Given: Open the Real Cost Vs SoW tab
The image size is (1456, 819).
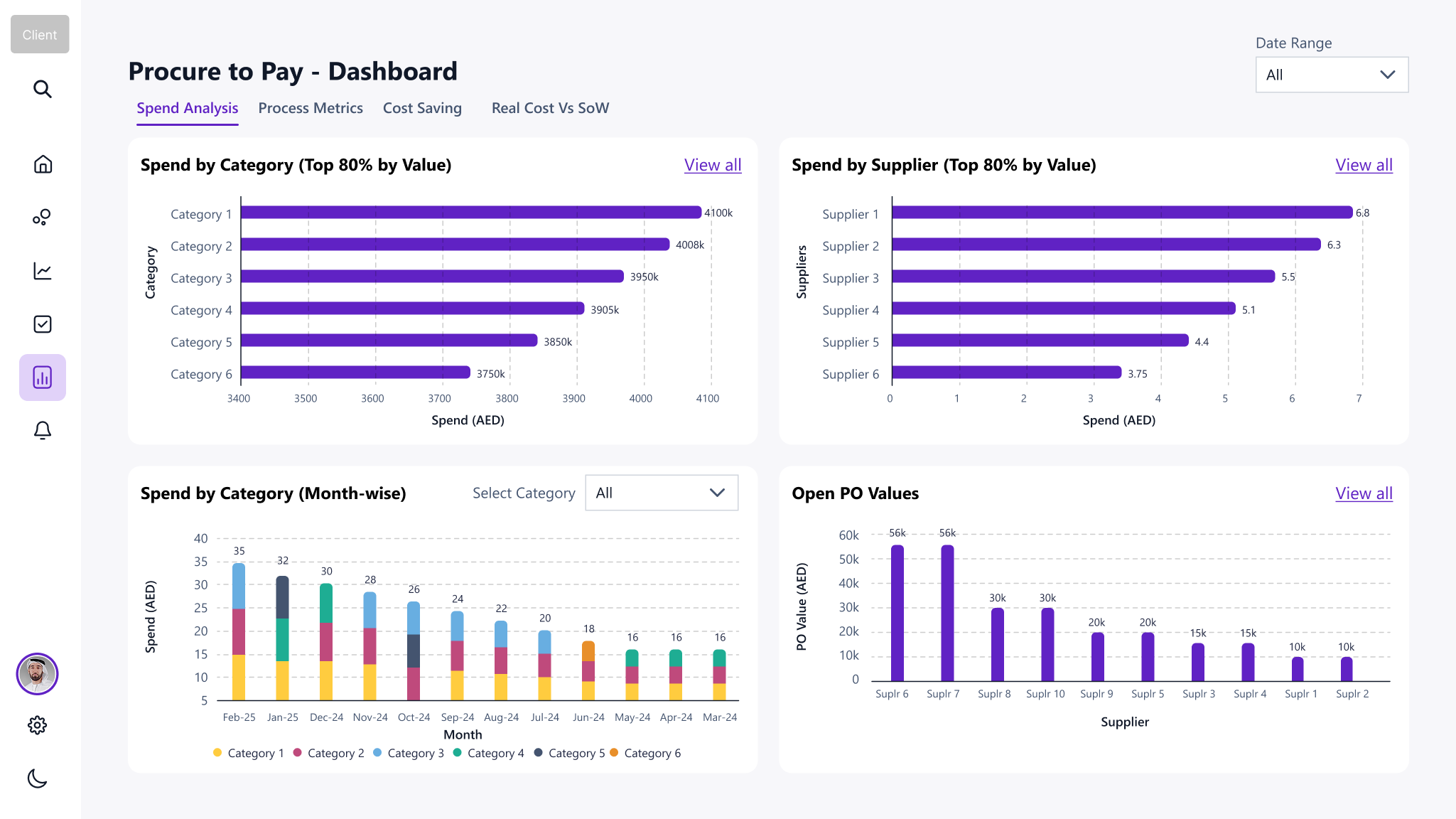Looking at the screenshot, I should click(x=550, y=108).
